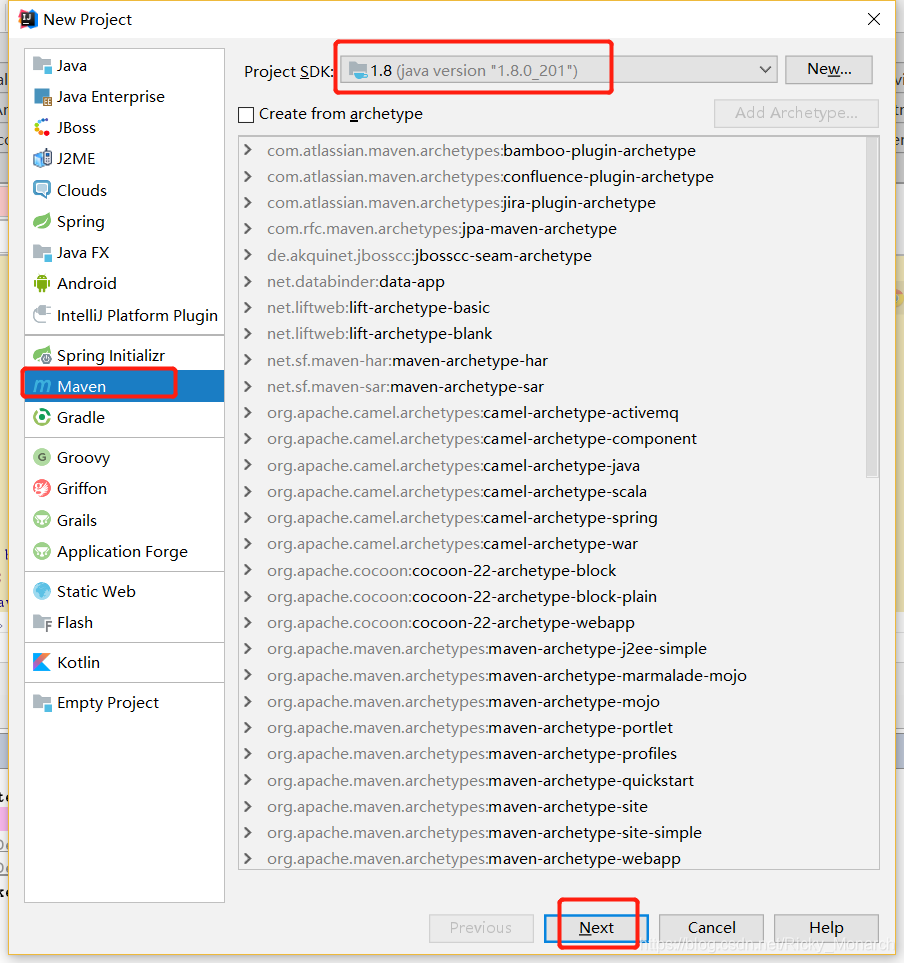Click the IntelliJ Platform Plugin icon
This screenshot has height=963, width=904.
pyautogui.click(x=42, y=314)
